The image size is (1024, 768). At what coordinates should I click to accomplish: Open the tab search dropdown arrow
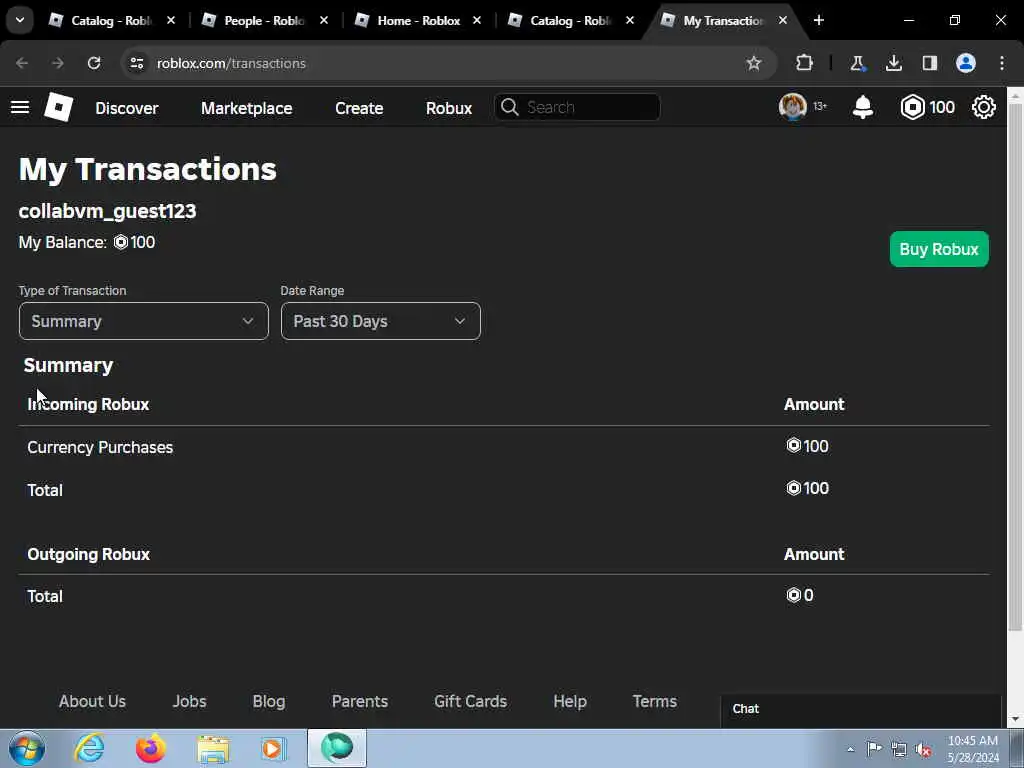tap(20, 20)
